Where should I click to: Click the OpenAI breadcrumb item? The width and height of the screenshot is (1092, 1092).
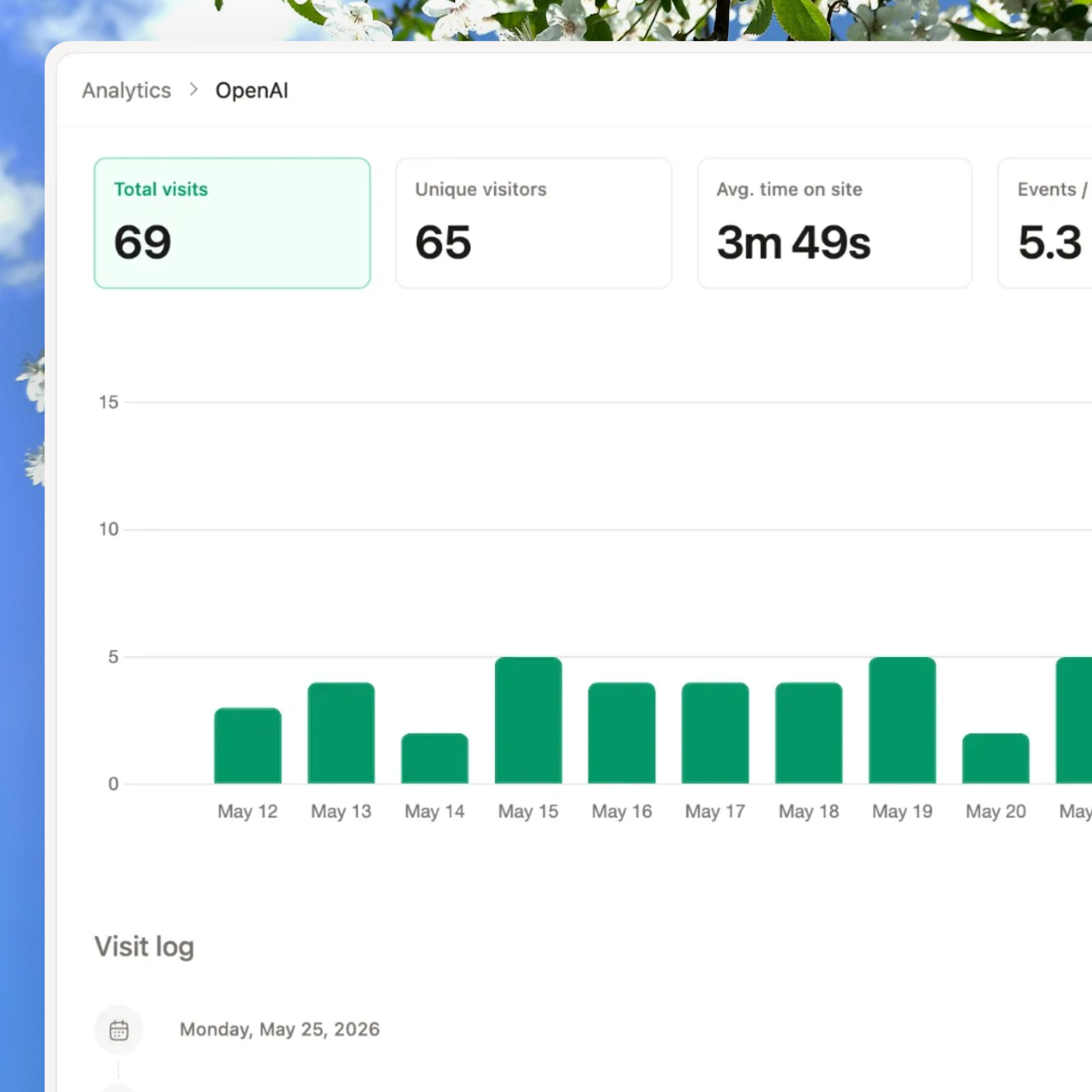tap(252, 90)
